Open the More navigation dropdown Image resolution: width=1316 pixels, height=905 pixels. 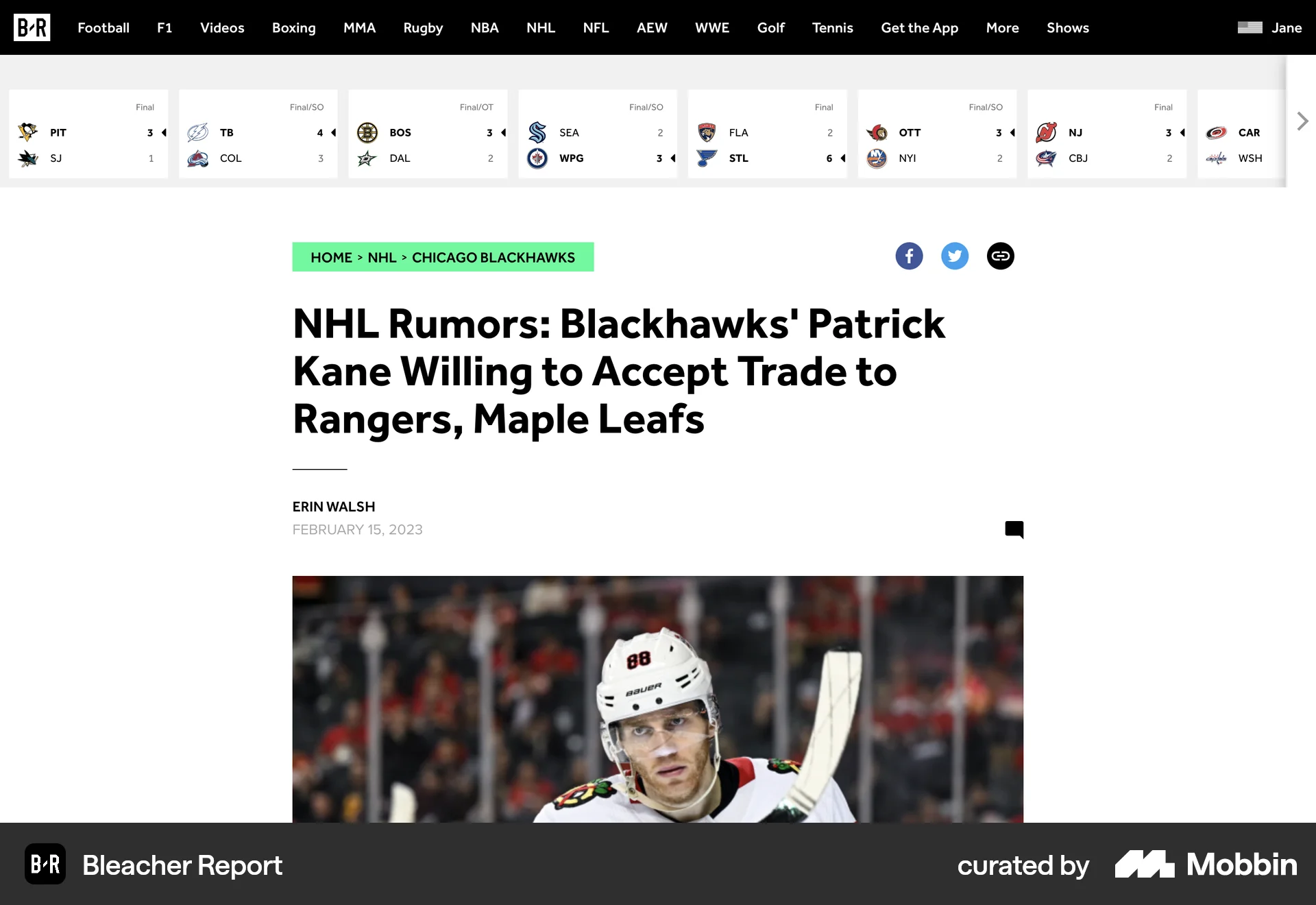click(x=1002, y=27)
